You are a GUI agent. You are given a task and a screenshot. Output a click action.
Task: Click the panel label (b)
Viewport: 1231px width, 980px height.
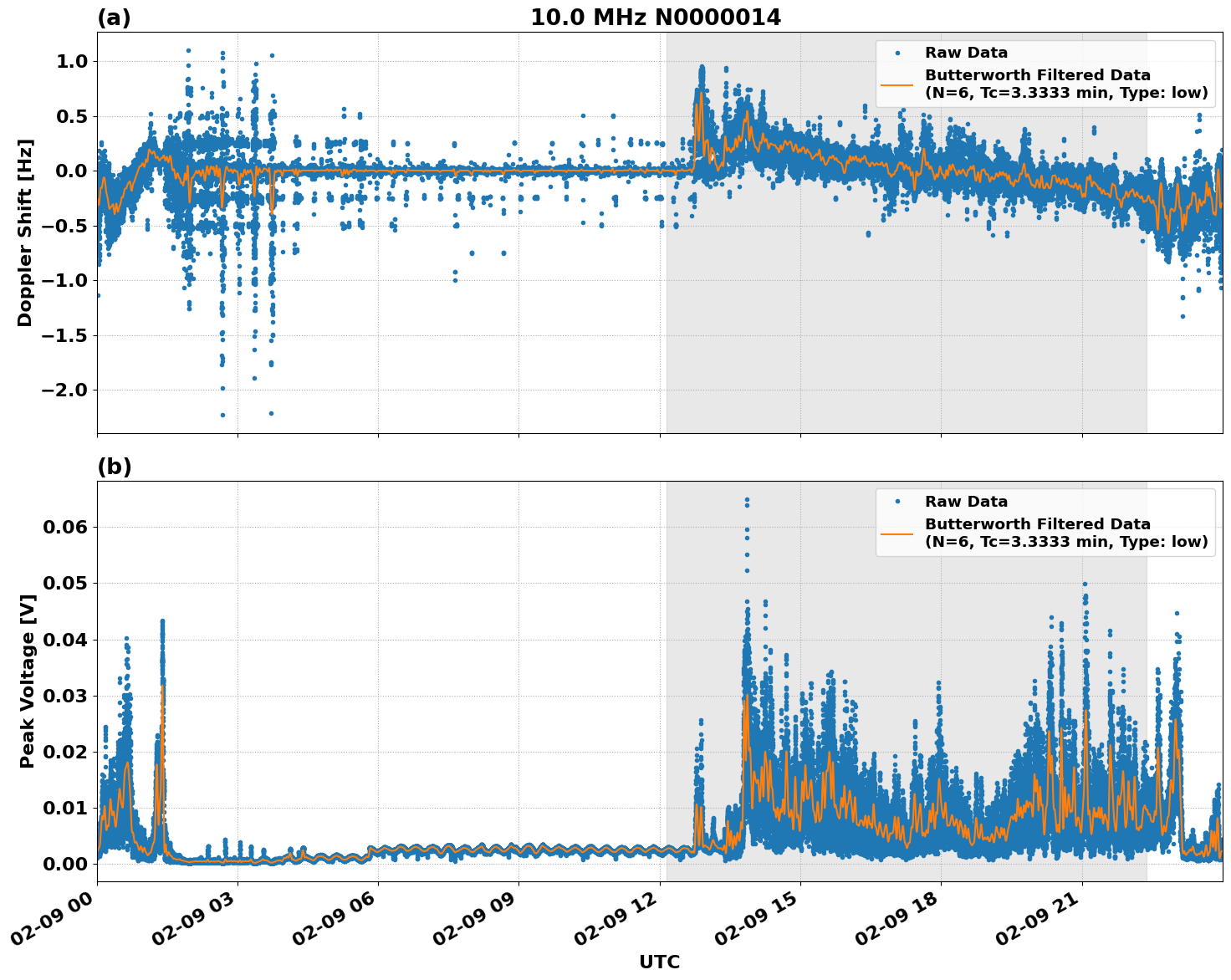point(115,466)
